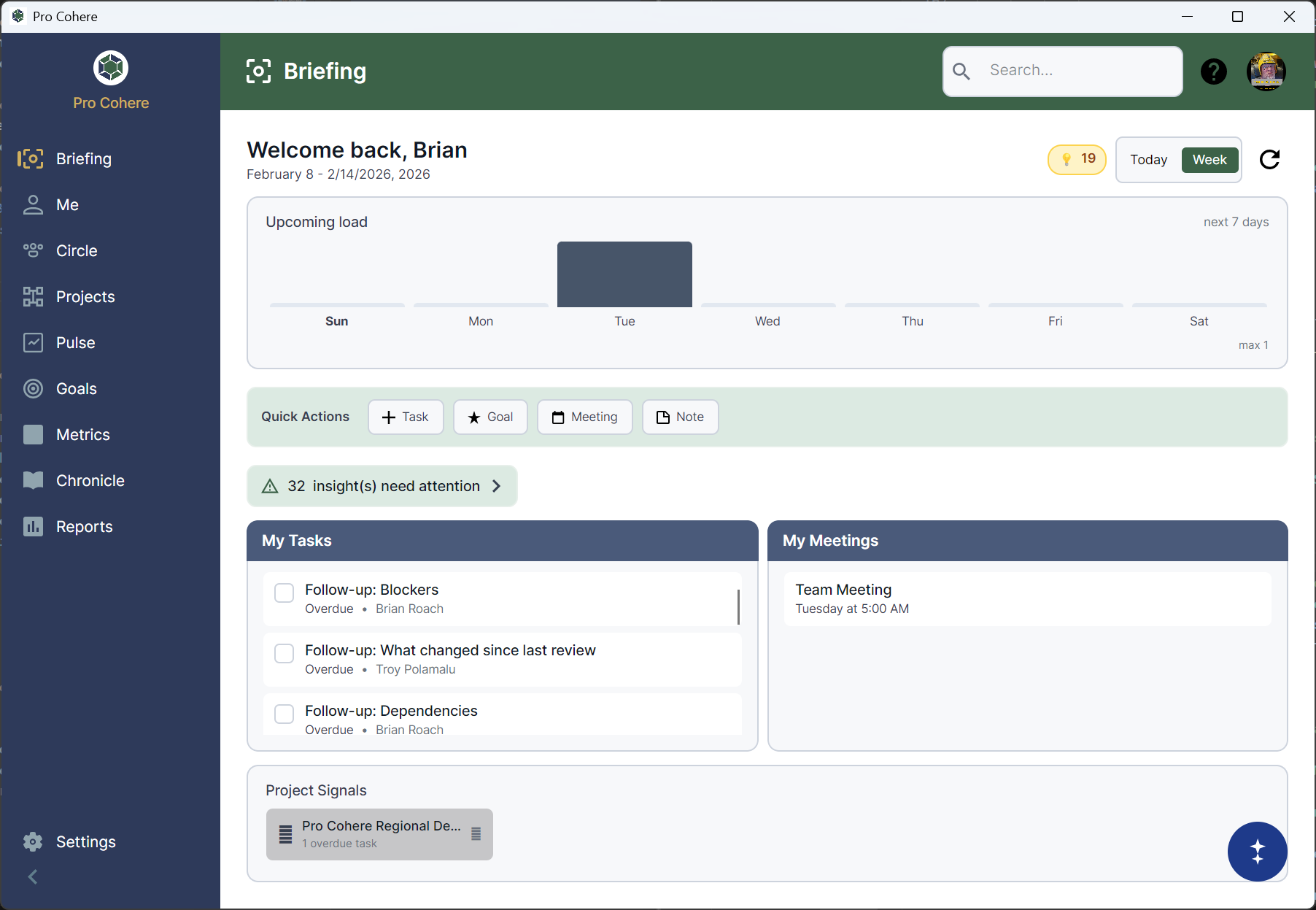
Task: Open help via question mark icon
Action: pos(1213,72)
